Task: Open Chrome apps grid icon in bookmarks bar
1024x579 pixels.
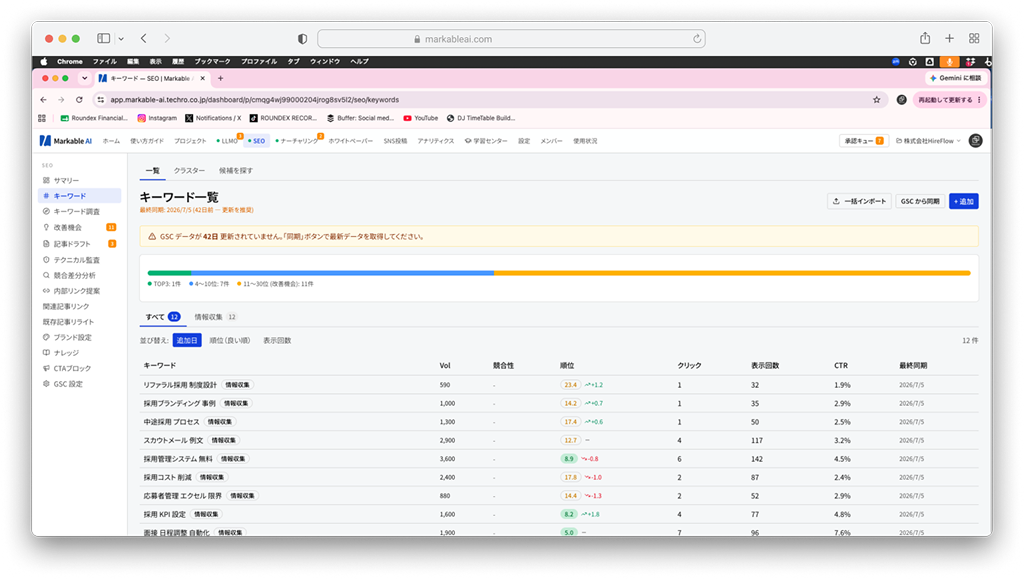Action: point(42,118)
